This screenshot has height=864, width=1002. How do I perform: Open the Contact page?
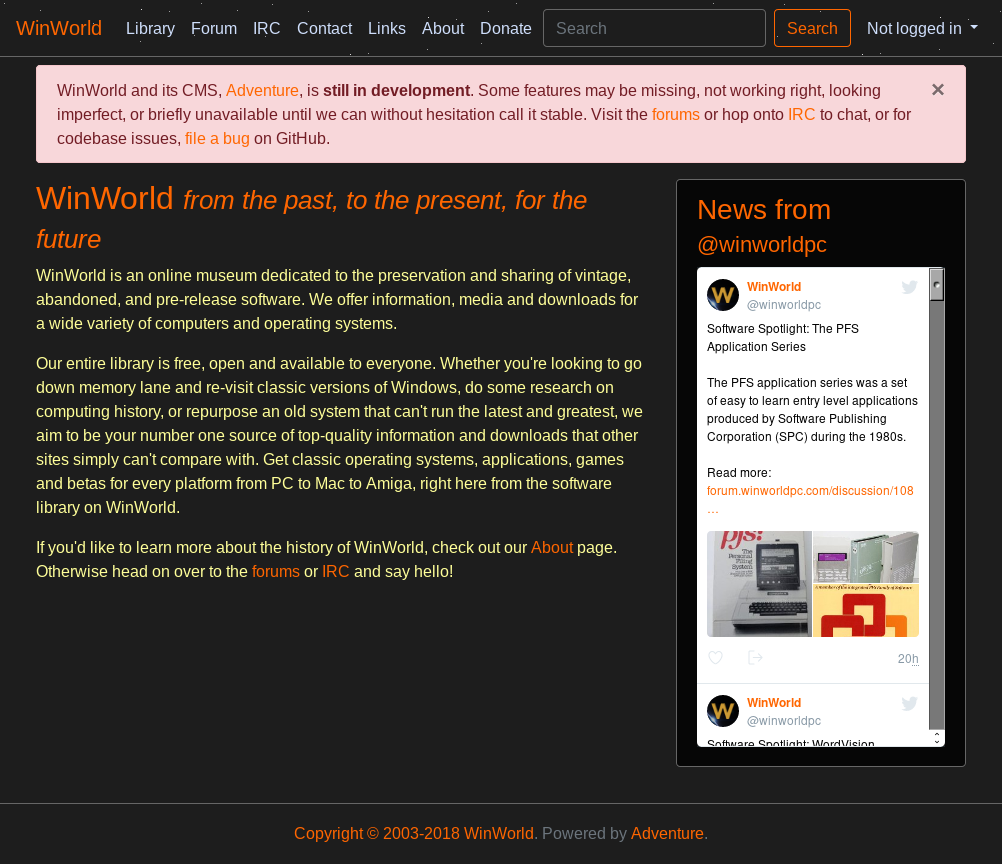324,28
